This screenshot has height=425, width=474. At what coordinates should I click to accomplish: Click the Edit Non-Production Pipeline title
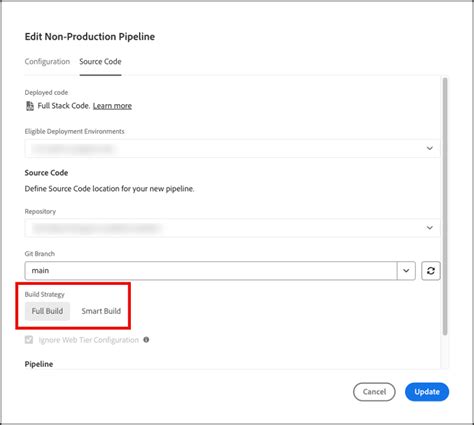point(90,37)
